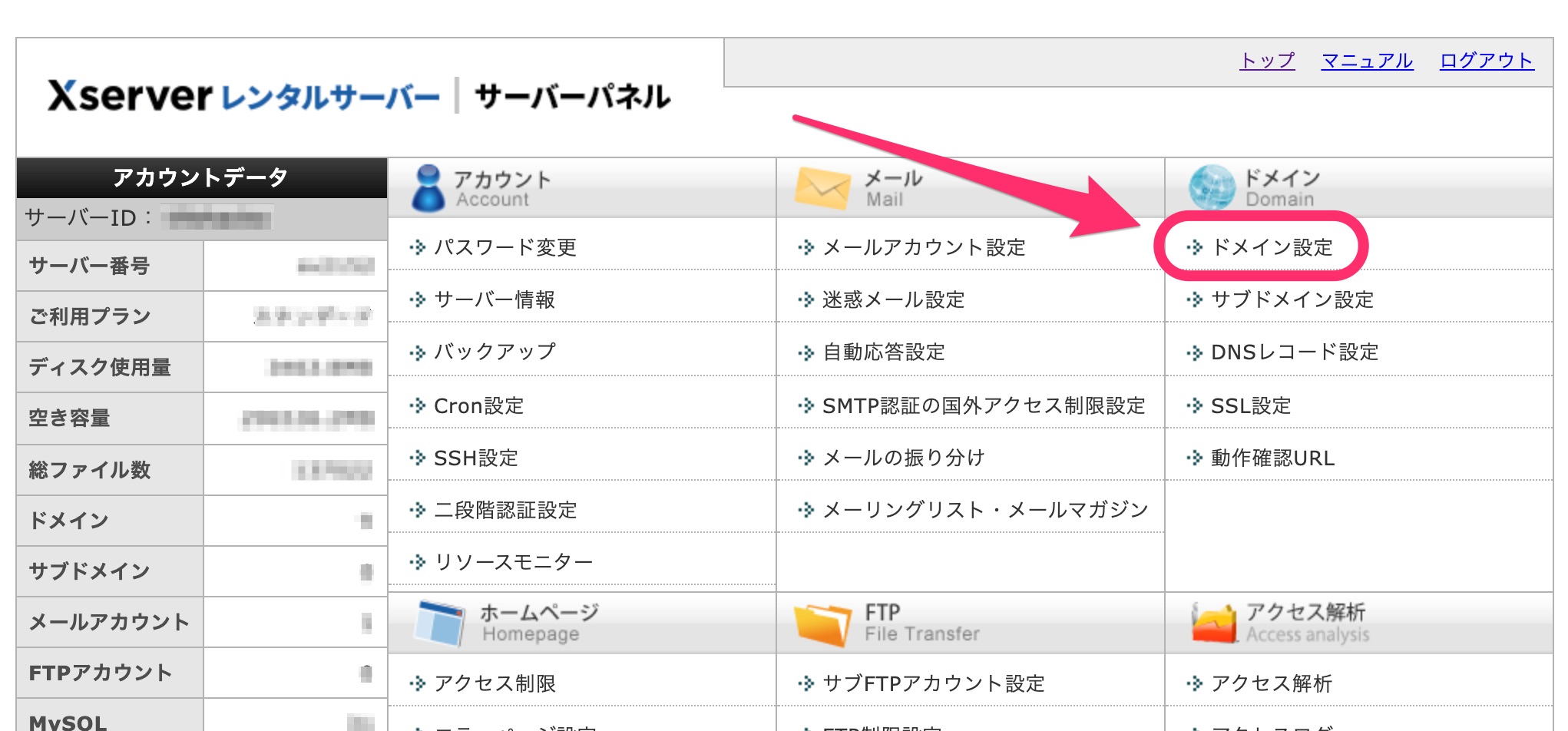Go to DNSレコード設定
The width and height of the screenshot is (1568, 731).
click(x=1294, y=352)
